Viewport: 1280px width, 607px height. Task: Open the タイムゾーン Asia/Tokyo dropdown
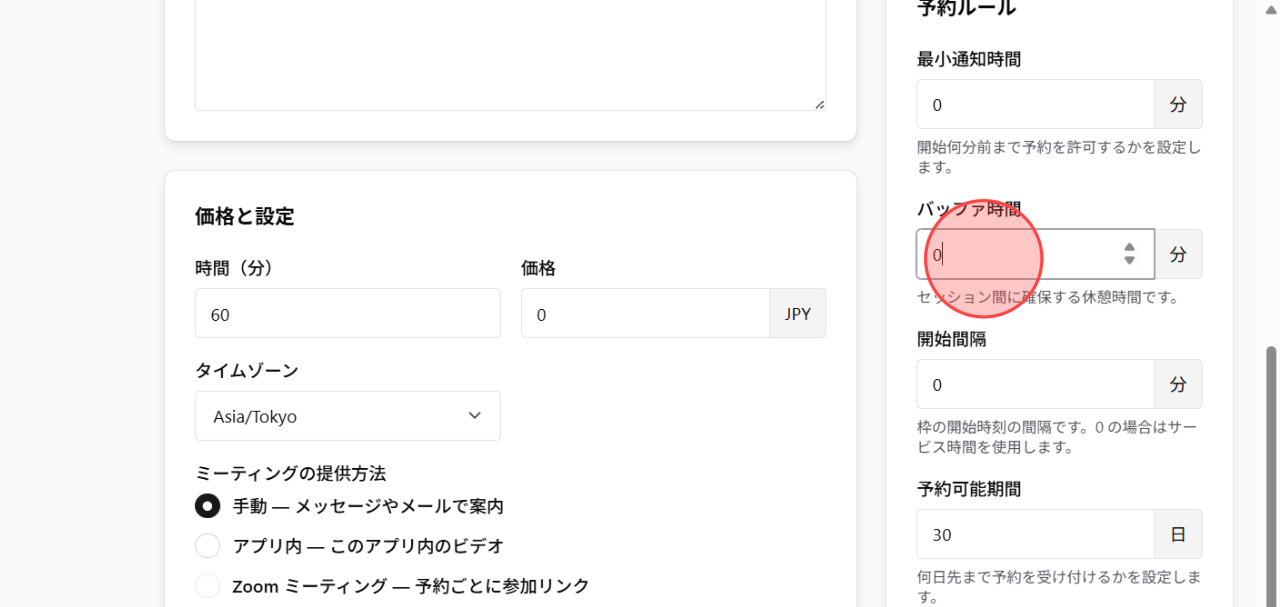[347, 416]
